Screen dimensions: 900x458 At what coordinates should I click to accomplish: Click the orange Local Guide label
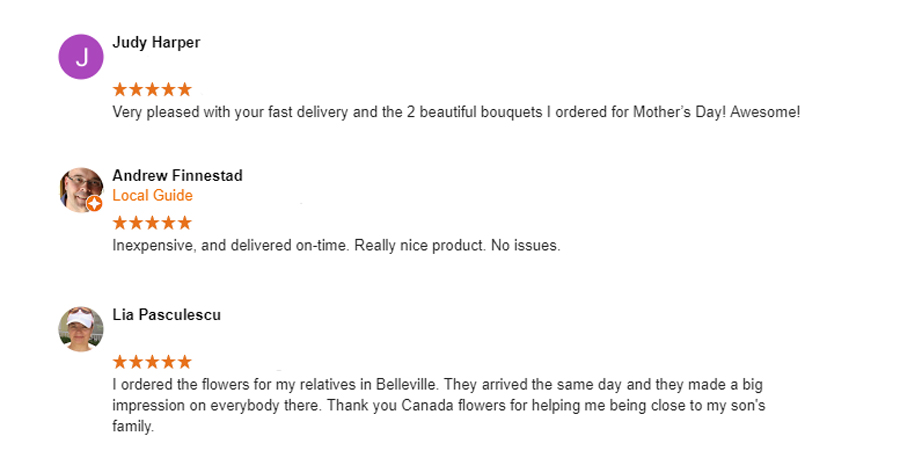click(x=153, y=196)
